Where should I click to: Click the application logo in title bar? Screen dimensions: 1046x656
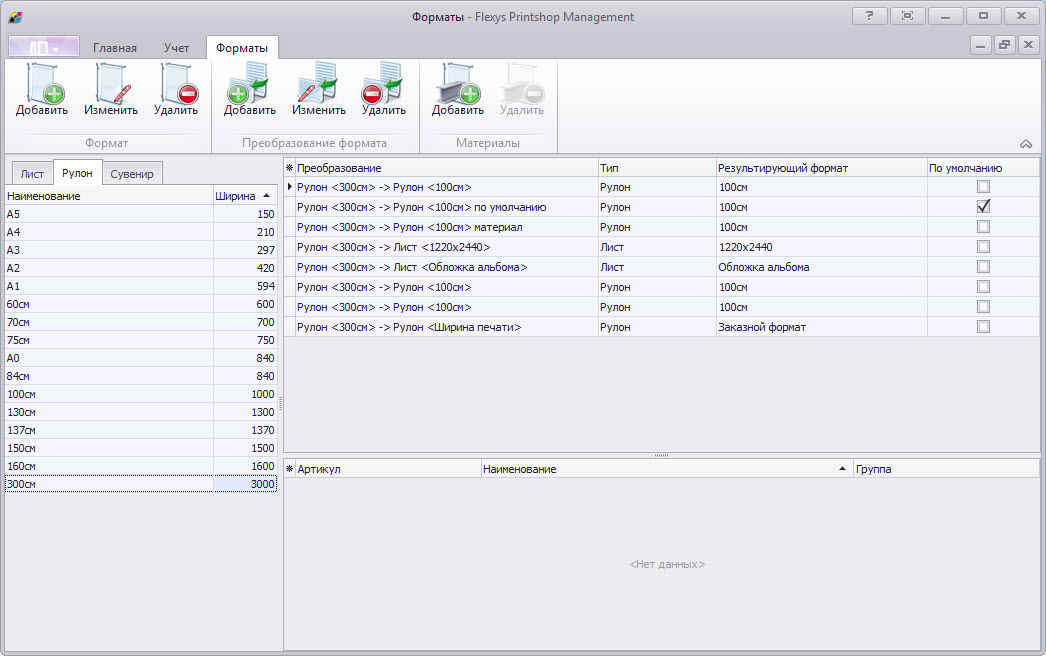pyautogui.click(x=15, y=17)
